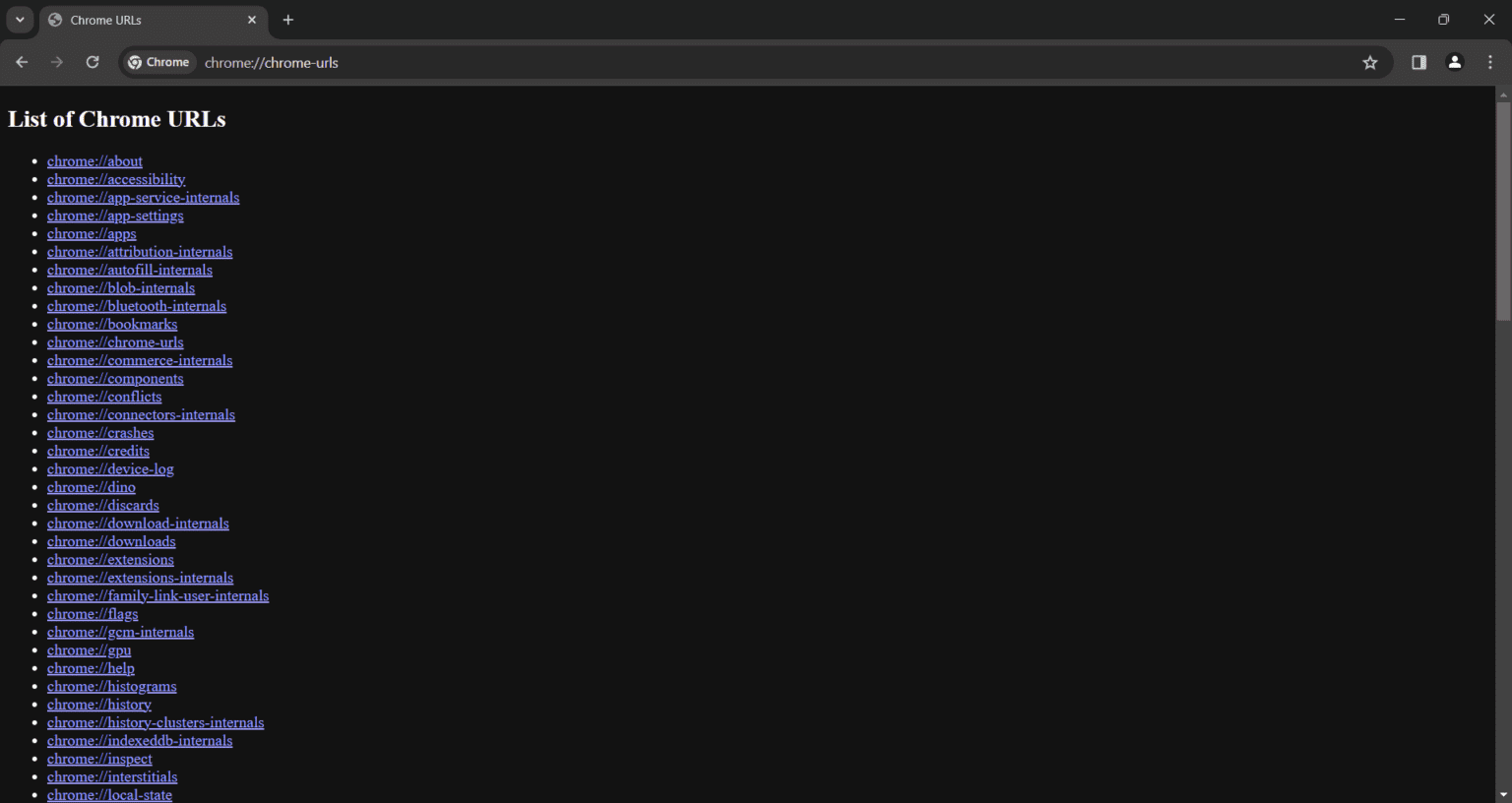Click the vertical scrollbar thumb

(x=1503, y=210)
